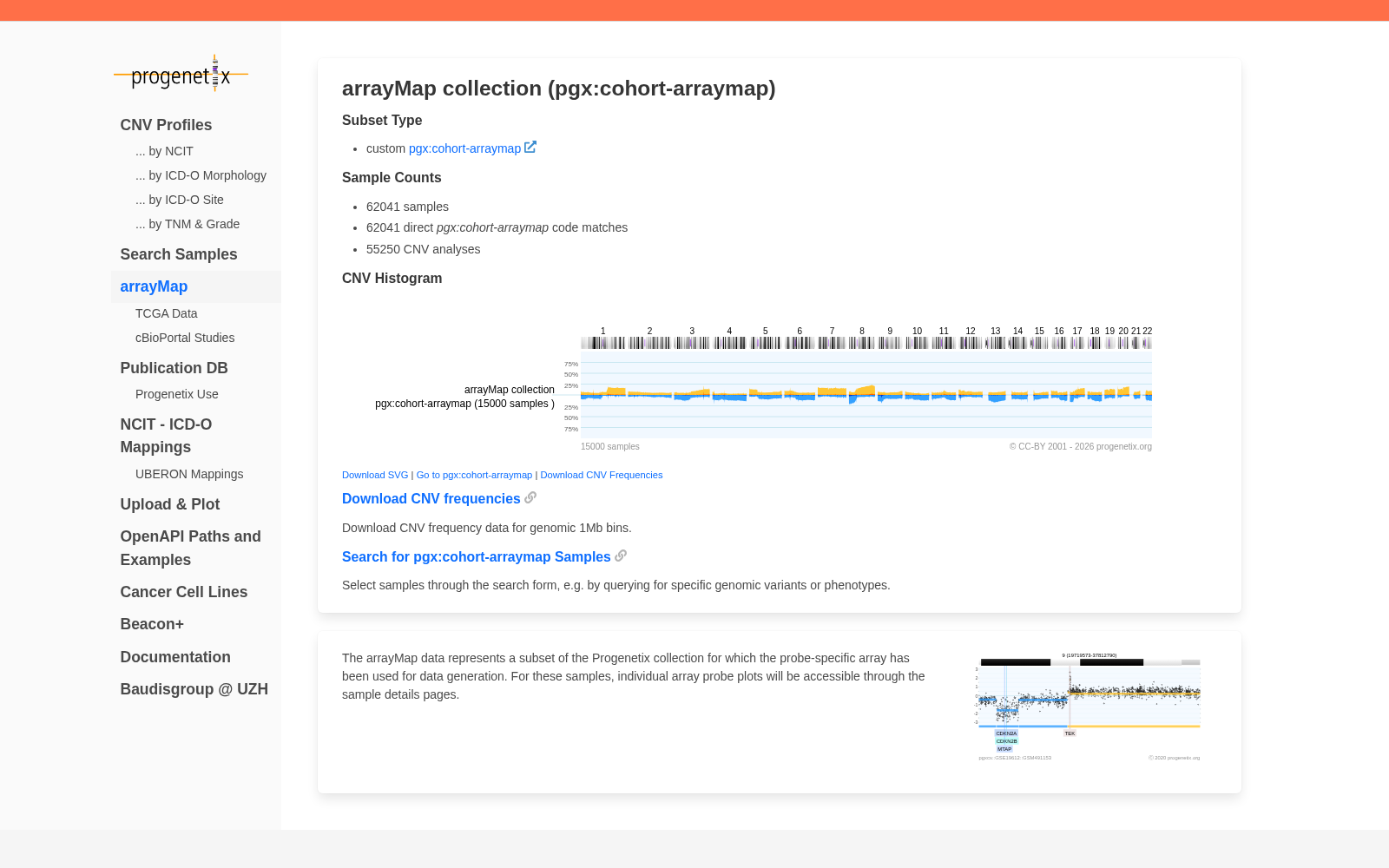
Task: Open TCGA Data sidebar item
Action: click(x=166, y=313)
